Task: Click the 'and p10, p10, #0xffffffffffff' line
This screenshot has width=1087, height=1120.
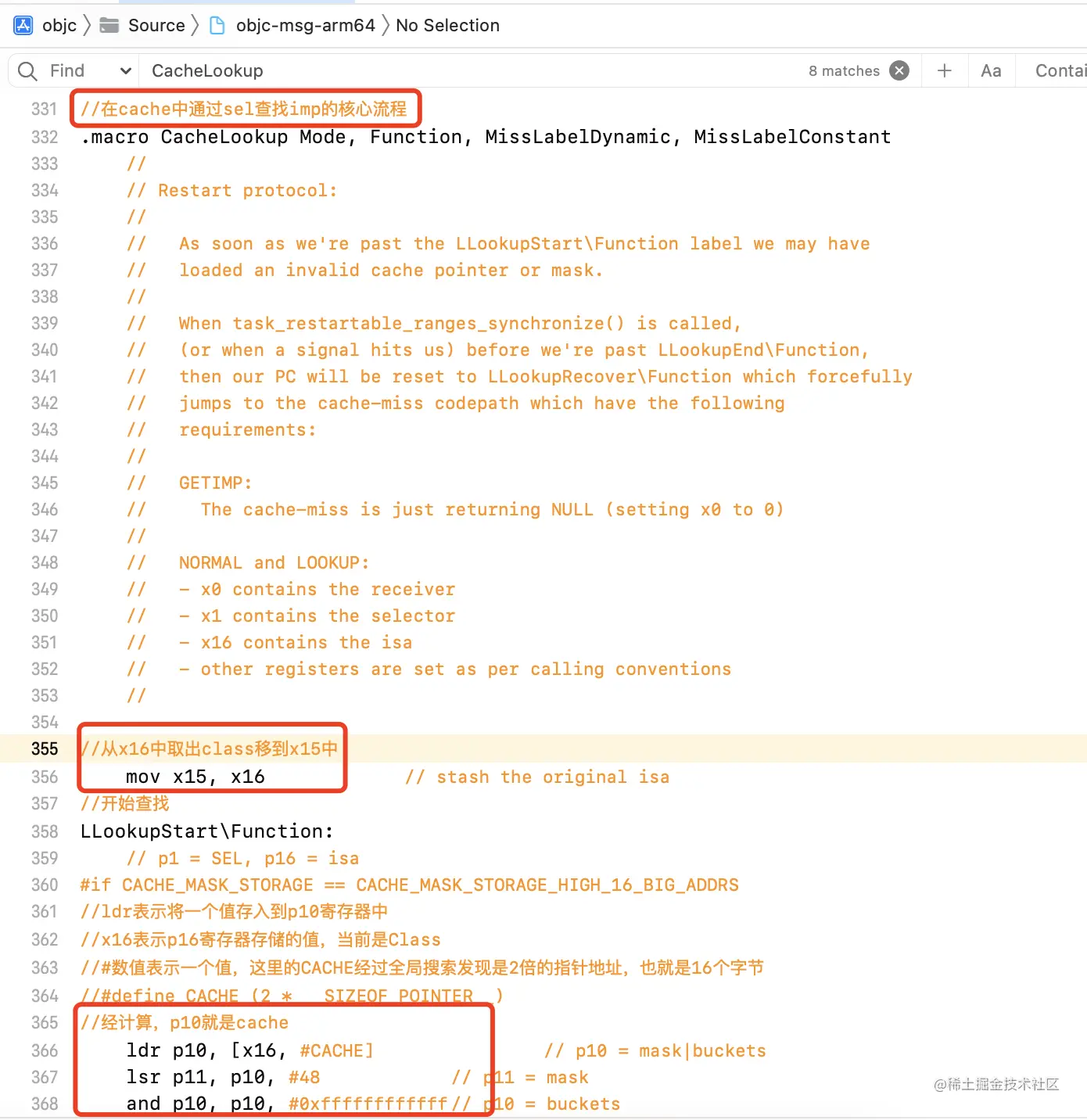Action: (x=287, y=1104)
